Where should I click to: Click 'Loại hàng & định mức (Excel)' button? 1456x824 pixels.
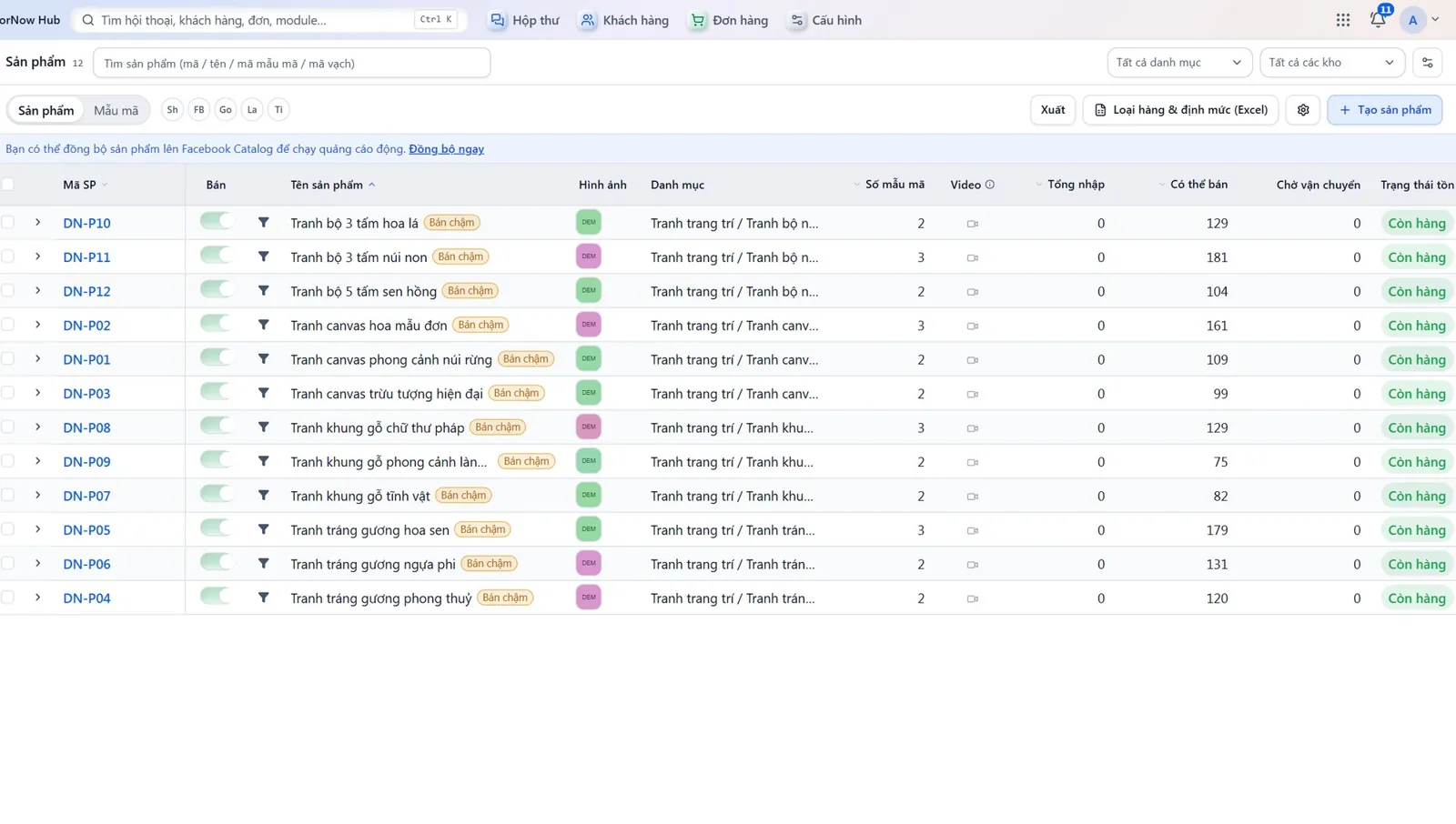tap(1180, 110)
